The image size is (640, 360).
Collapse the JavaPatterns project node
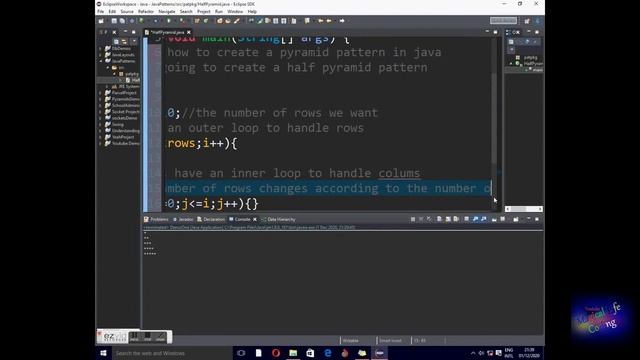[x=100, y=61]
